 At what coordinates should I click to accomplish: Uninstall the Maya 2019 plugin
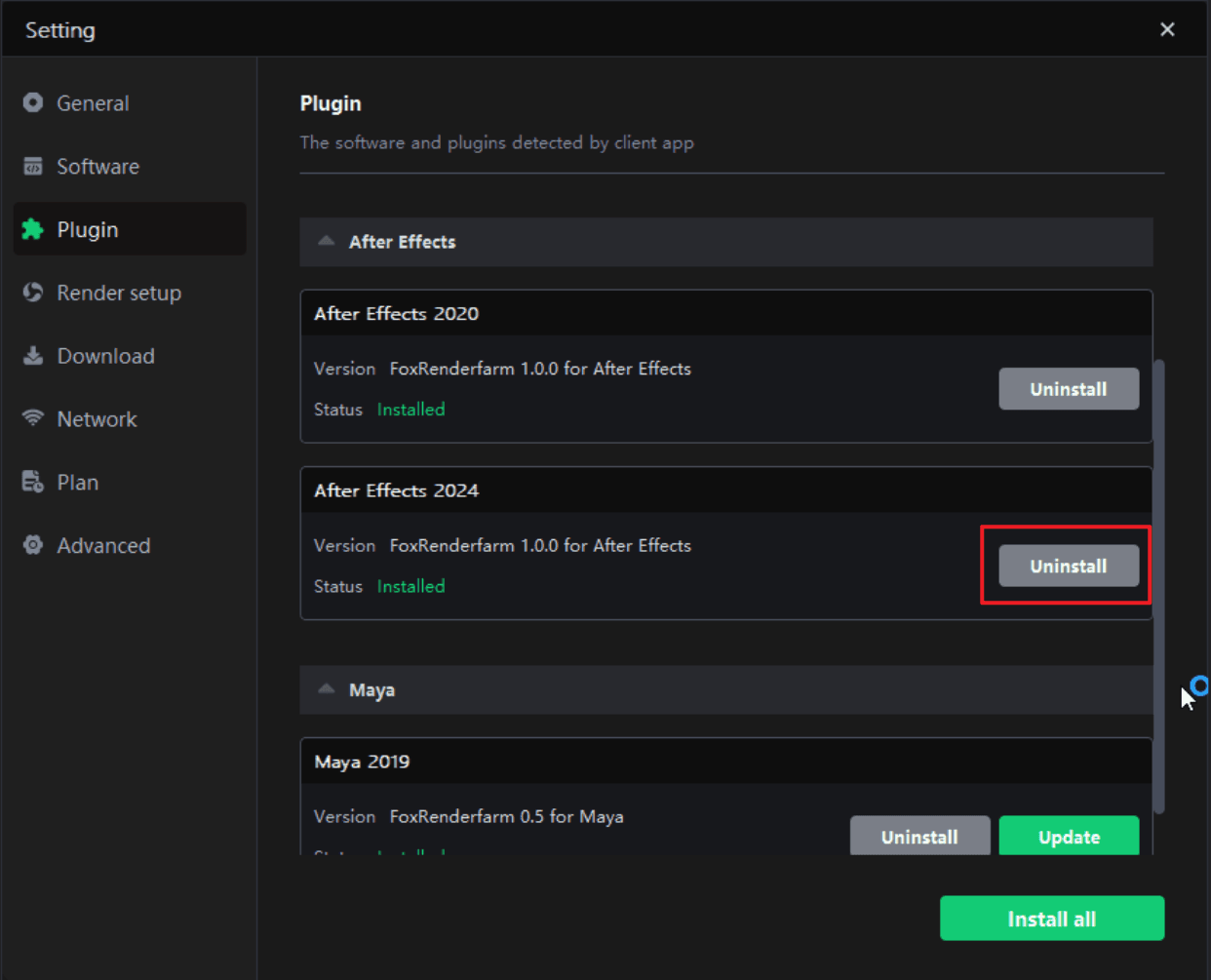918,836
